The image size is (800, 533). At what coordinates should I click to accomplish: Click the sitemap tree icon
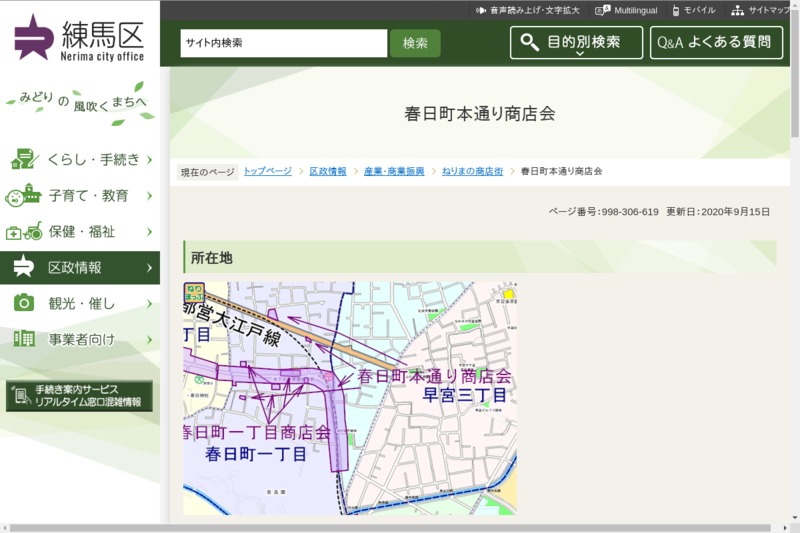tap(737, 10)
